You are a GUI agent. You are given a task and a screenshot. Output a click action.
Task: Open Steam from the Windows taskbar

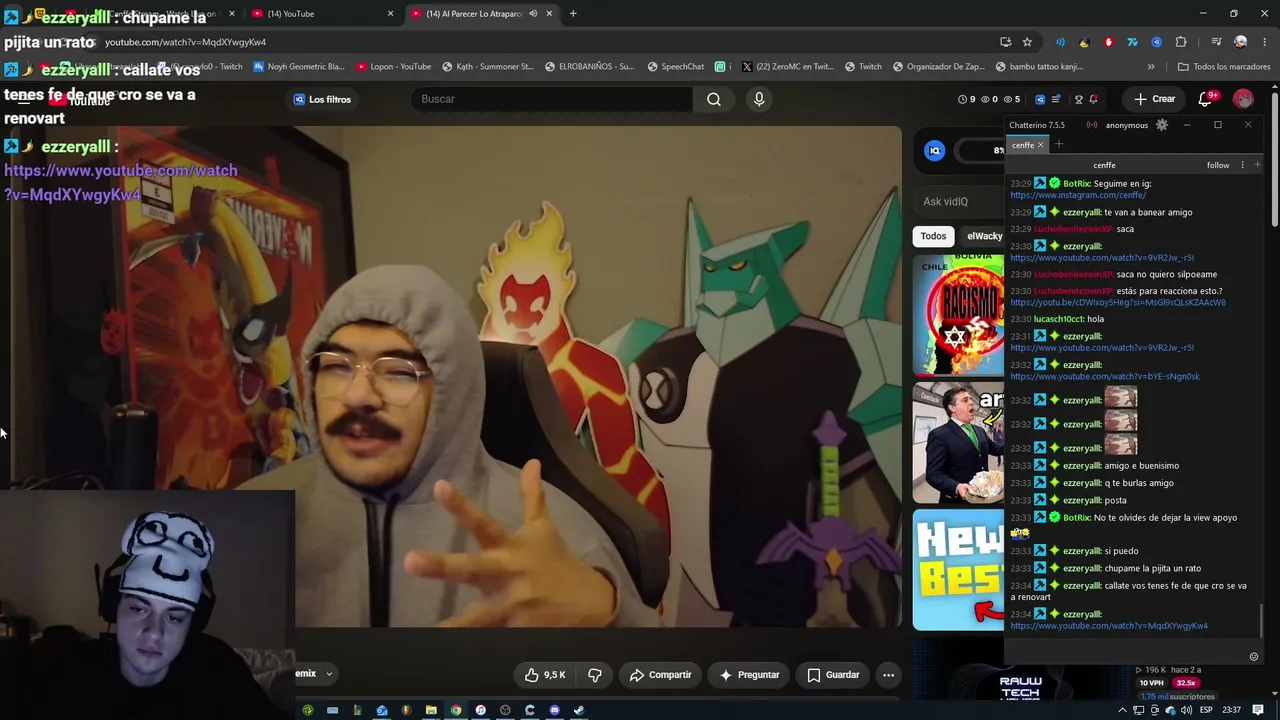[578, 710]
